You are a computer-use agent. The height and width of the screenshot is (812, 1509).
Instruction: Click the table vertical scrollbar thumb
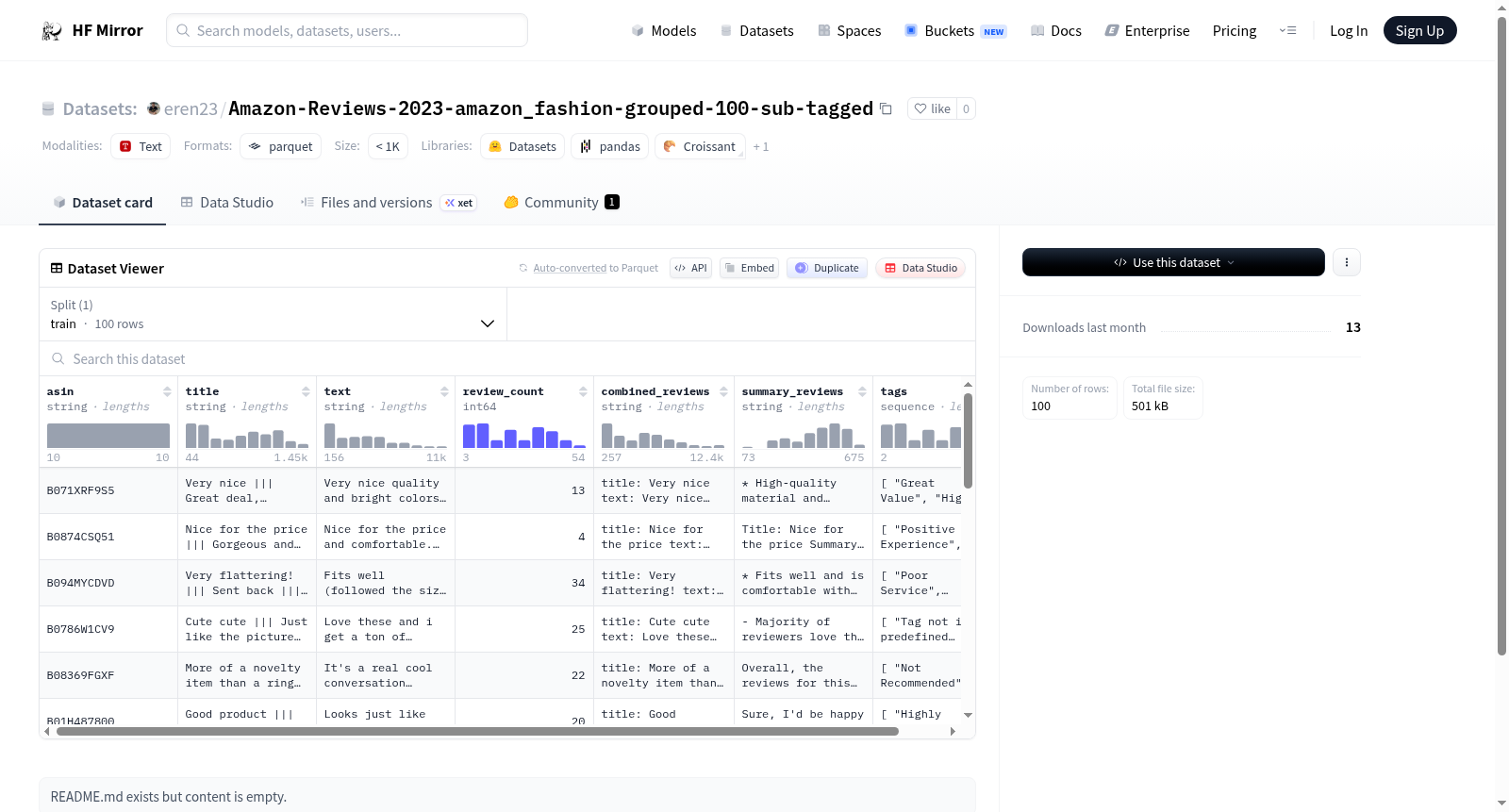click(968, 440)
